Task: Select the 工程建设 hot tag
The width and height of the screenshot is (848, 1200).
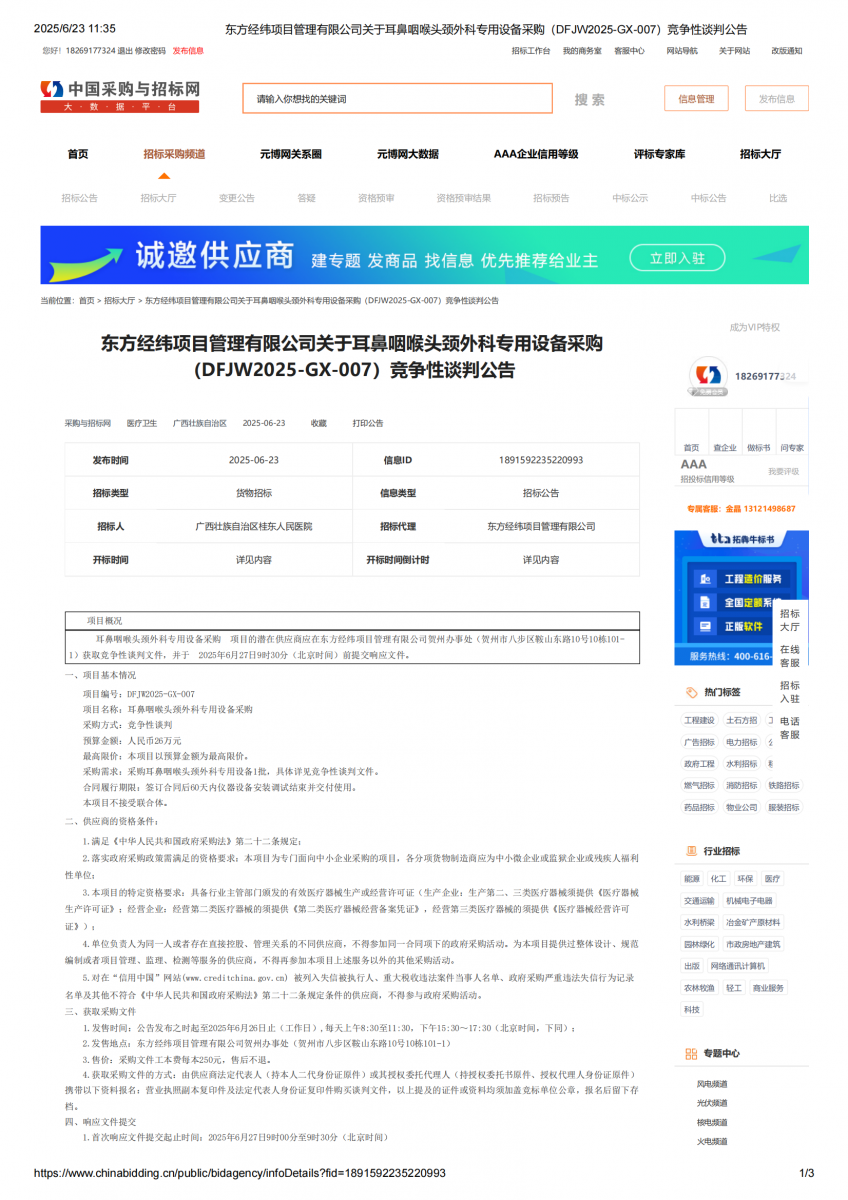Action: tap(700, 720)
